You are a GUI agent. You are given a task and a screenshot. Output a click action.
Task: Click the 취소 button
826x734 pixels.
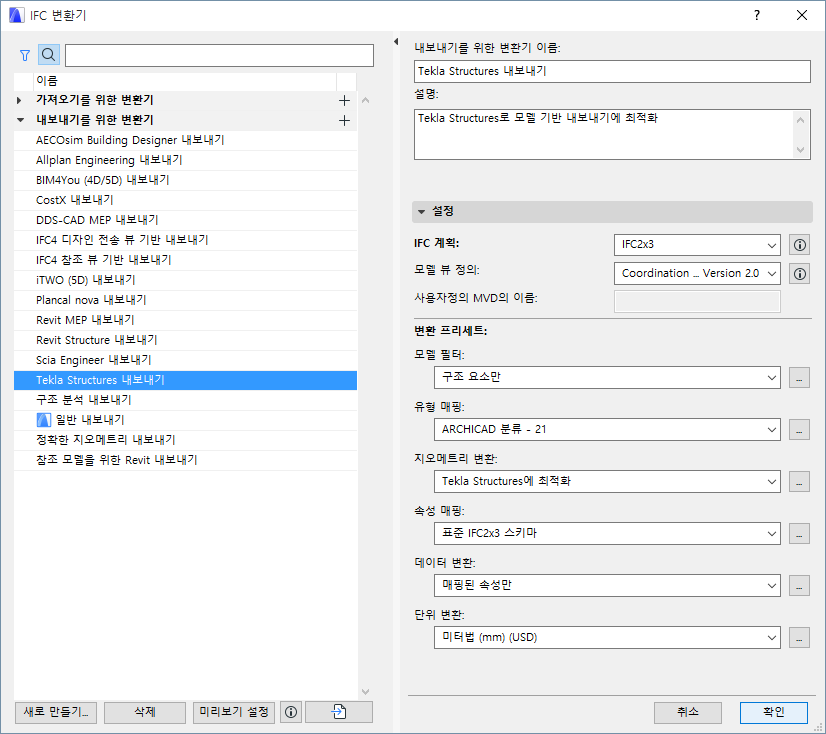687,712
